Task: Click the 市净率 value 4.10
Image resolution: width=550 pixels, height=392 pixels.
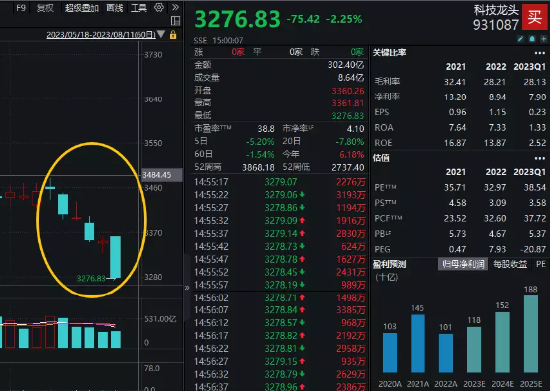Action: pos(355,129)
